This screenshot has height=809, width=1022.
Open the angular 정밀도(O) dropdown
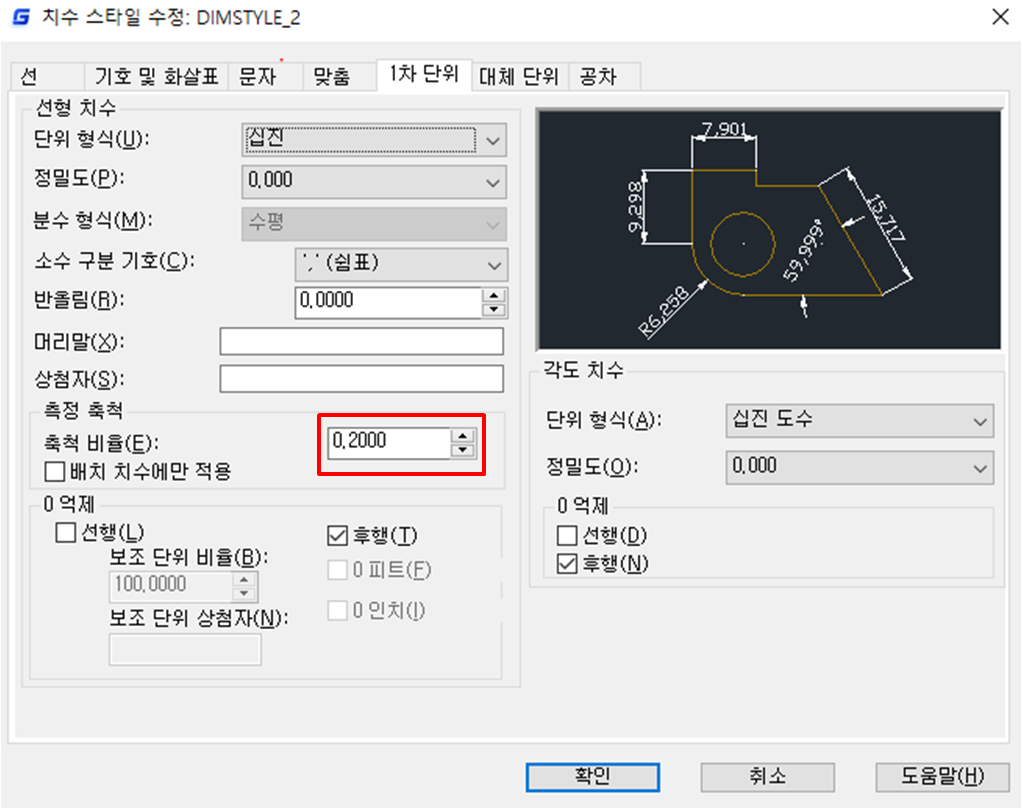click(x=860, y=467)
